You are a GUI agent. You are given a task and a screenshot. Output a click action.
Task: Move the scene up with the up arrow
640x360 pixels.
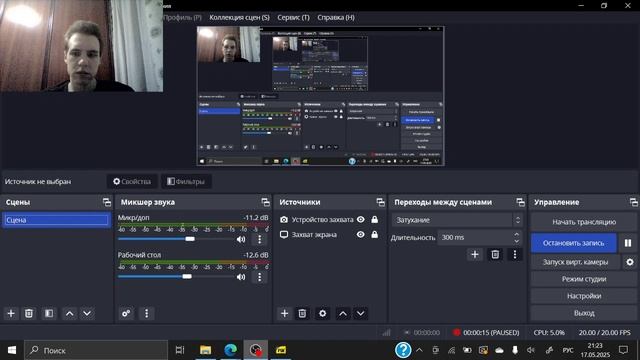pyautogui.click(x=69, y=313)
